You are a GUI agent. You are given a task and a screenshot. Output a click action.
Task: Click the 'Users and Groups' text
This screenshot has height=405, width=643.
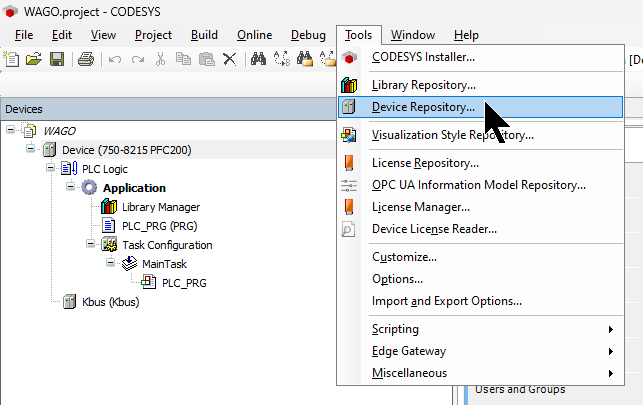tap(520, 389)
